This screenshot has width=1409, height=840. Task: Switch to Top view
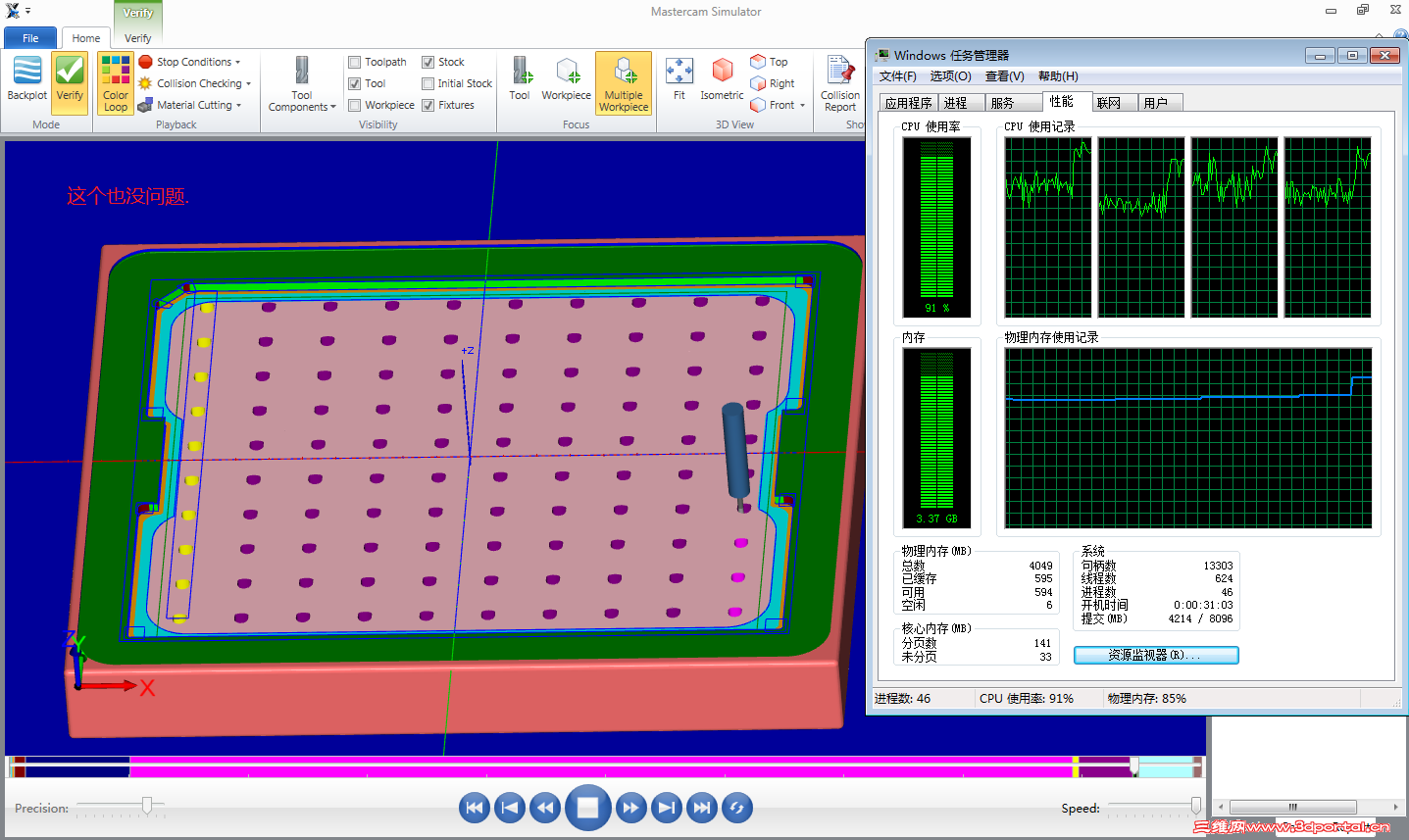coord(769,62)
